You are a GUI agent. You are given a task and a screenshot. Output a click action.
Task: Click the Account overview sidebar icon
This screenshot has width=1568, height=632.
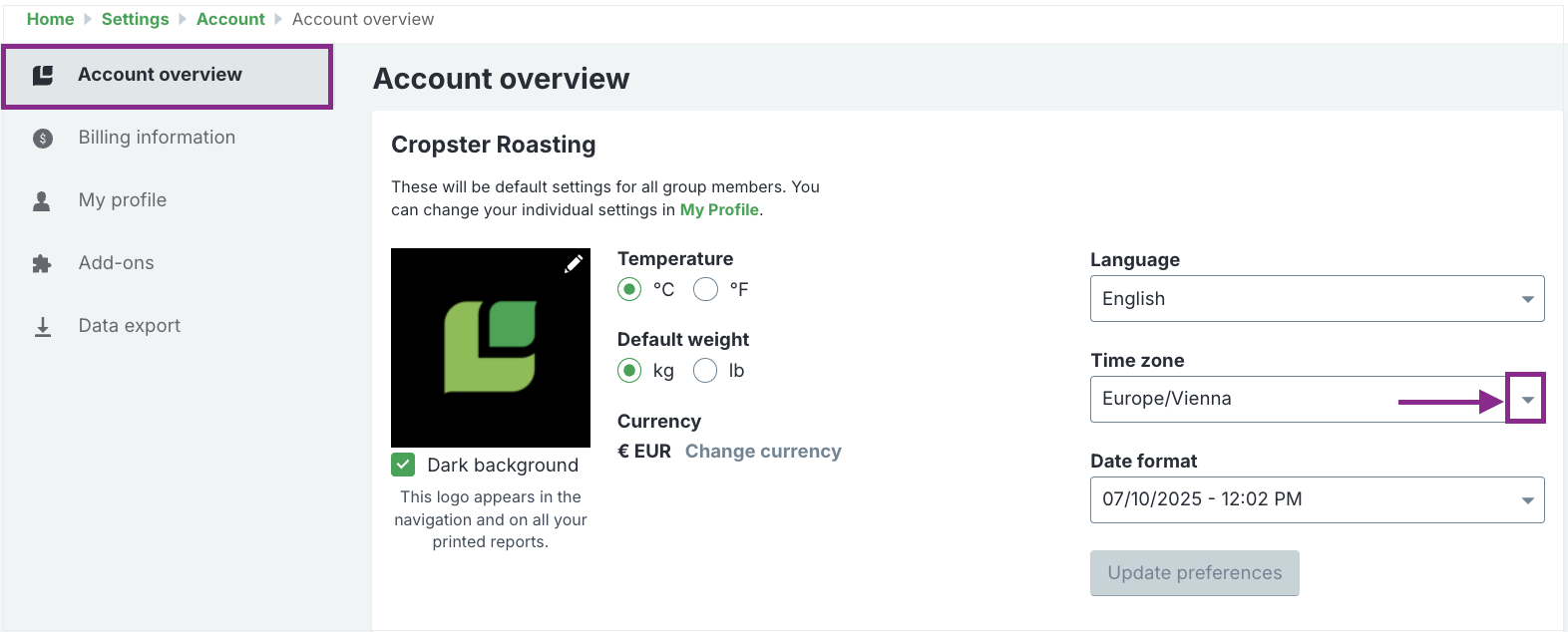point(43,75)
